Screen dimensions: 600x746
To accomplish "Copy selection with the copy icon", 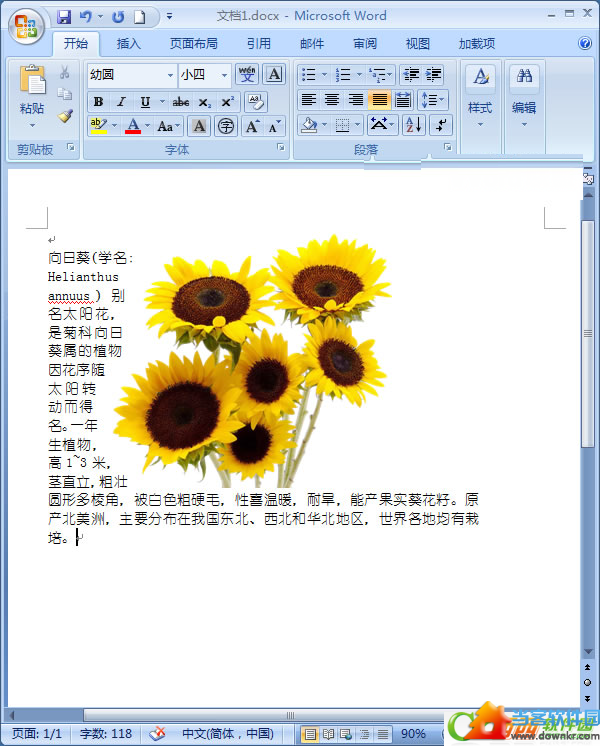I will (65, 94).
